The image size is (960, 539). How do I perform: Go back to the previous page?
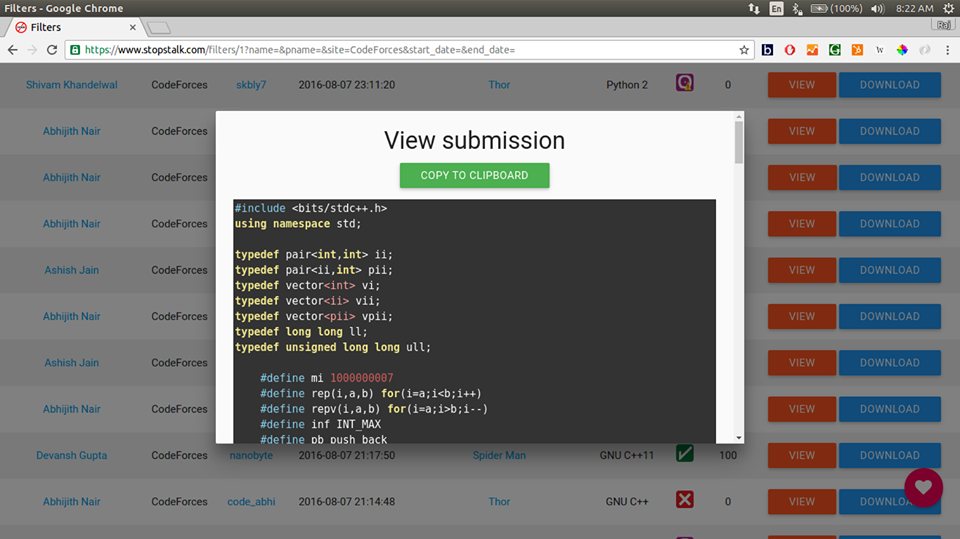12,50
